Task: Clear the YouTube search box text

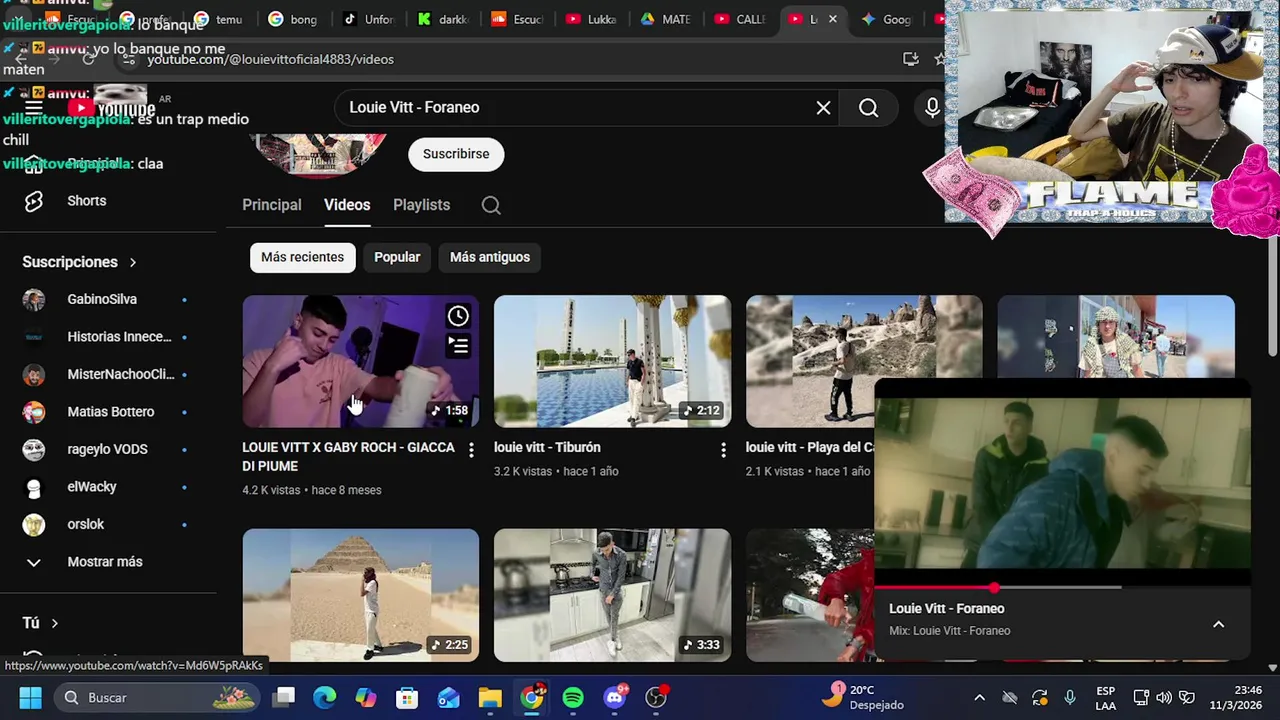Action: tap(823, 107)
